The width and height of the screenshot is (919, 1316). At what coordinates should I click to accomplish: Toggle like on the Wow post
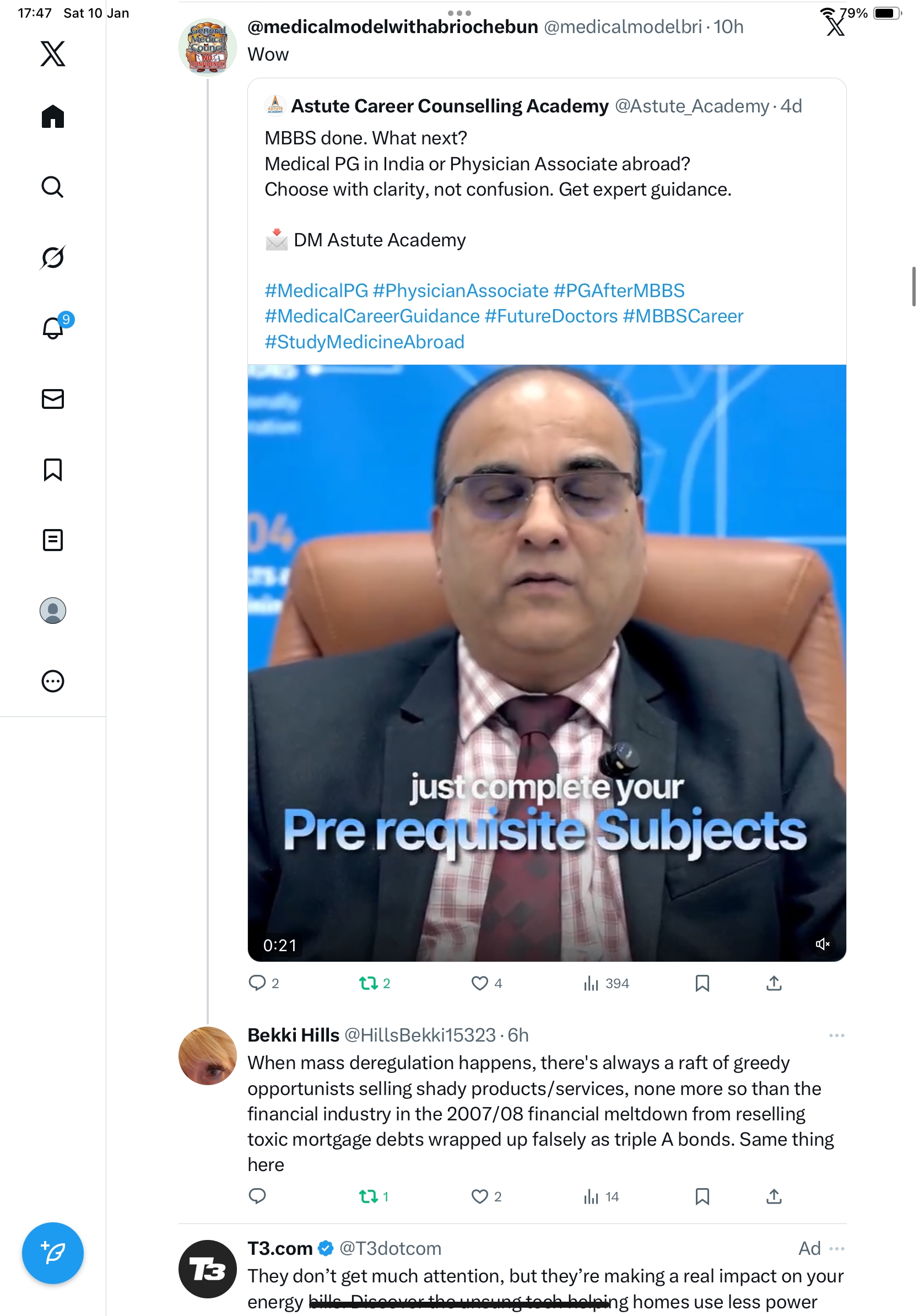[x=486, y=984]
